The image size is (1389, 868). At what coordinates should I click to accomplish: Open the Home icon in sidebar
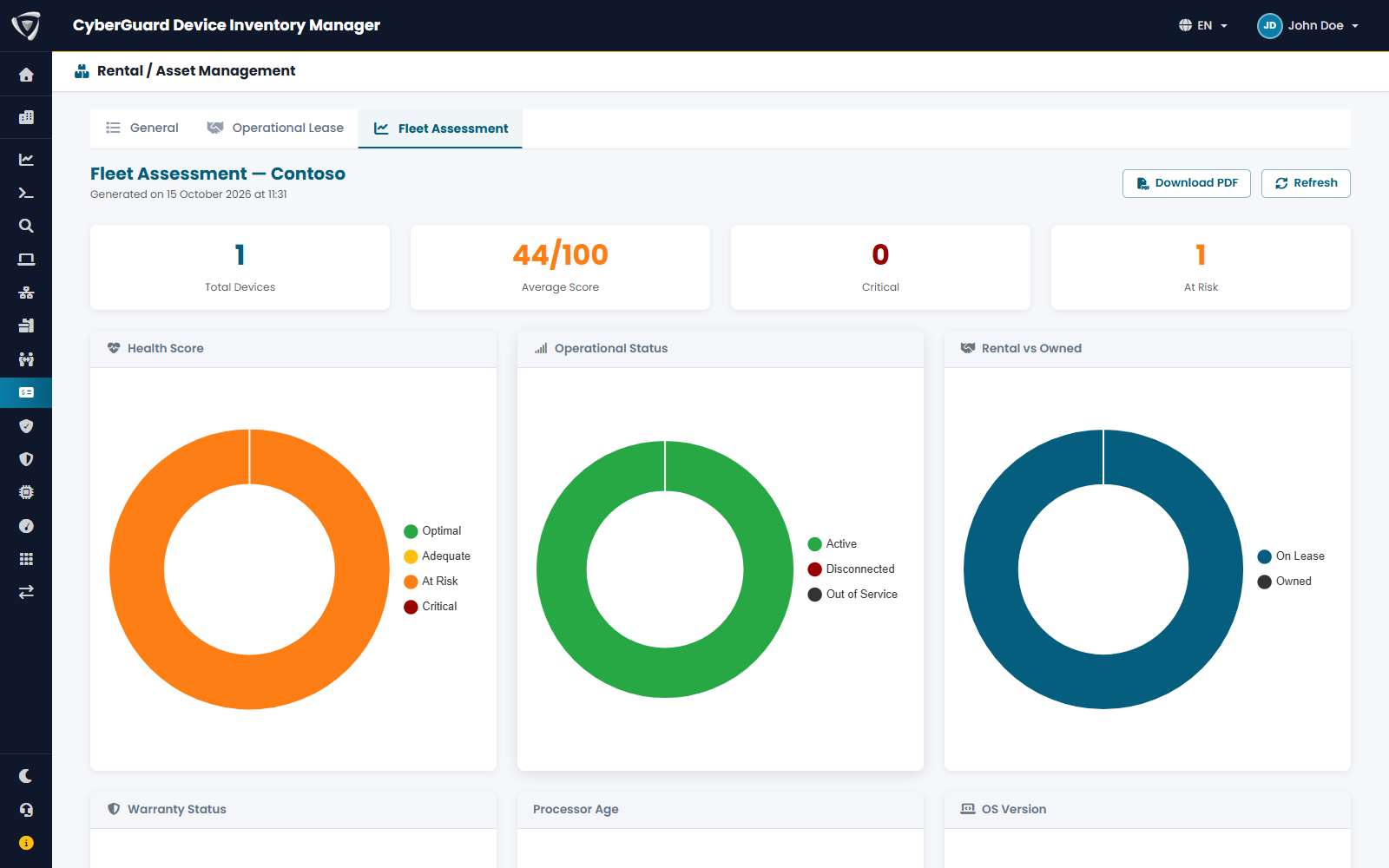[26, 75]
